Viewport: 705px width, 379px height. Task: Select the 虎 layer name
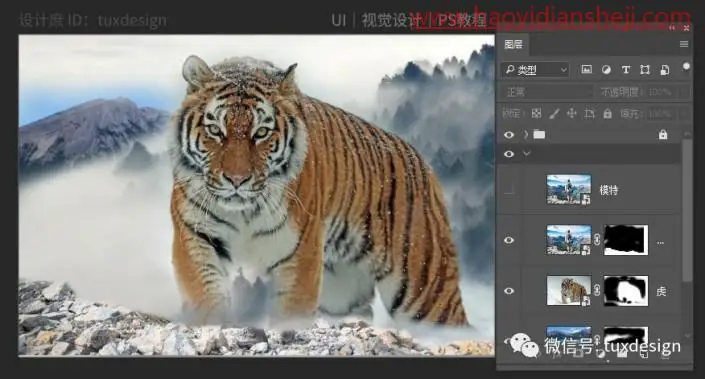point(660,291)
